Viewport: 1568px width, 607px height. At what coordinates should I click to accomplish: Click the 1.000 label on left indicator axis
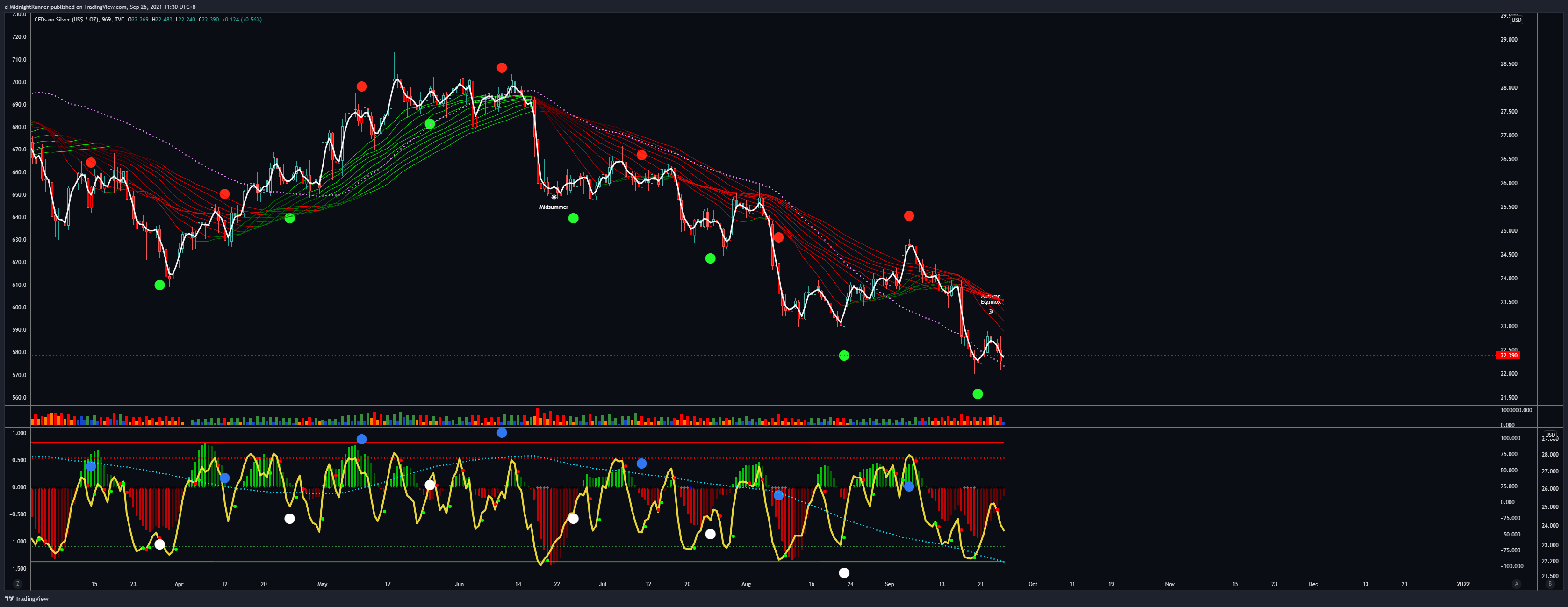click(20, 433)
